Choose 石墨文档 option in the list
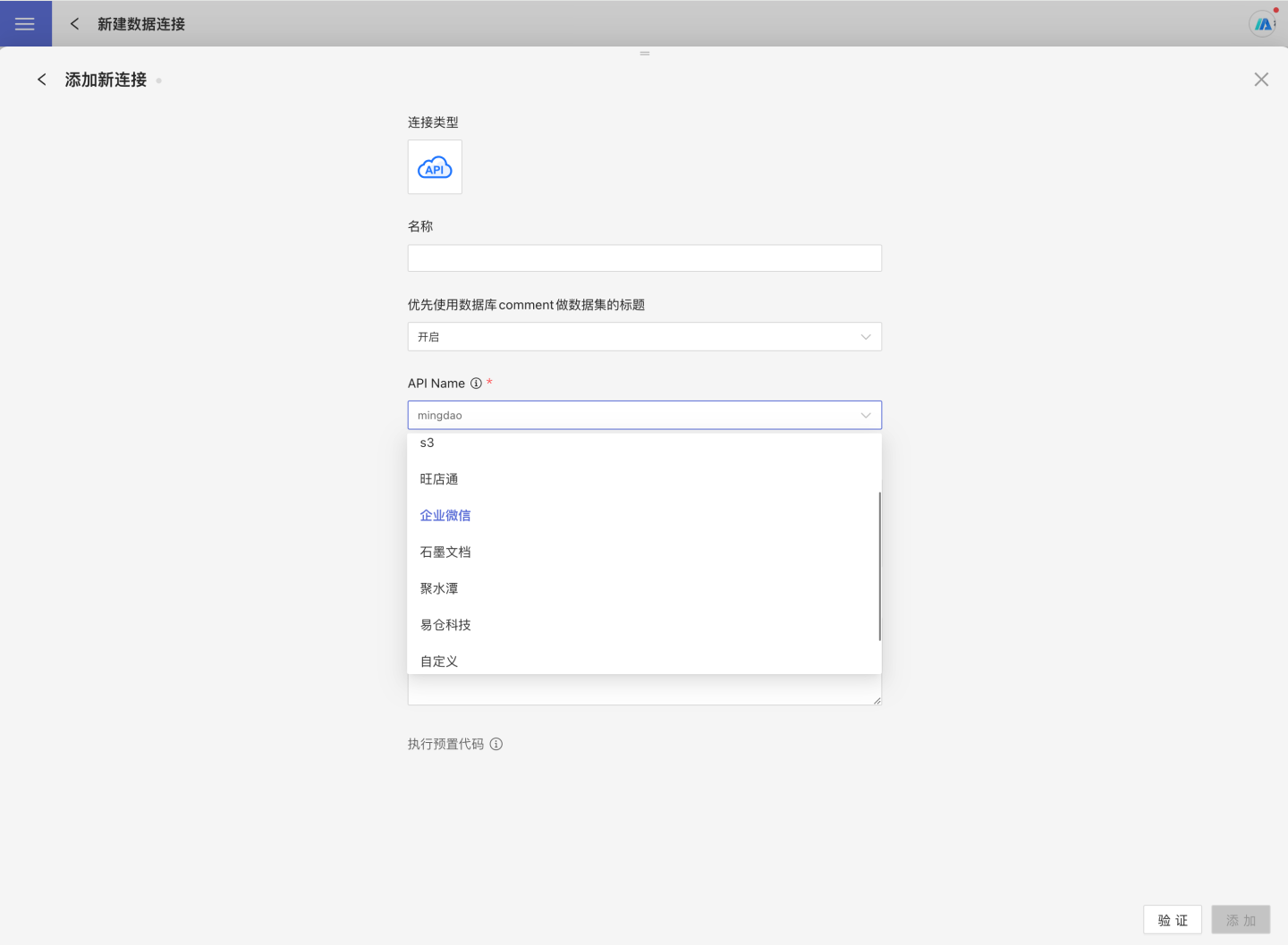The width and height of the screenshot is (1288, 945). click(445, 553)
